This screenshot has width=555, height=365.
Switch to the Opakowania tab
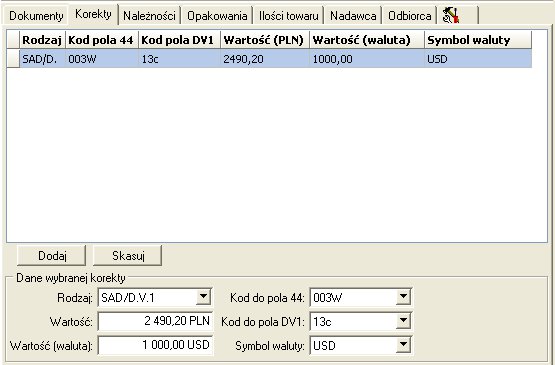pyautogui.click(x=217, y=16)
